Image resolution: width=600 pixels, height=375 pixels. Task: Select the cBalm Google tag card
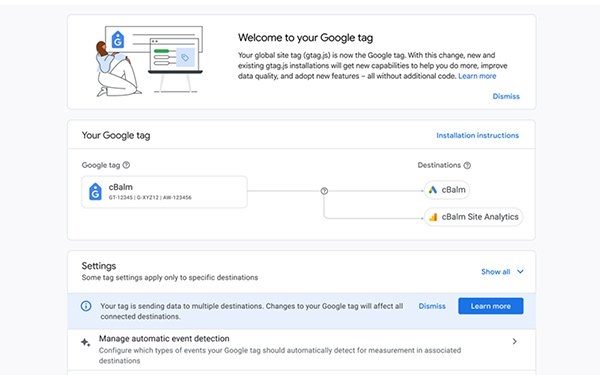coord(165,192)
